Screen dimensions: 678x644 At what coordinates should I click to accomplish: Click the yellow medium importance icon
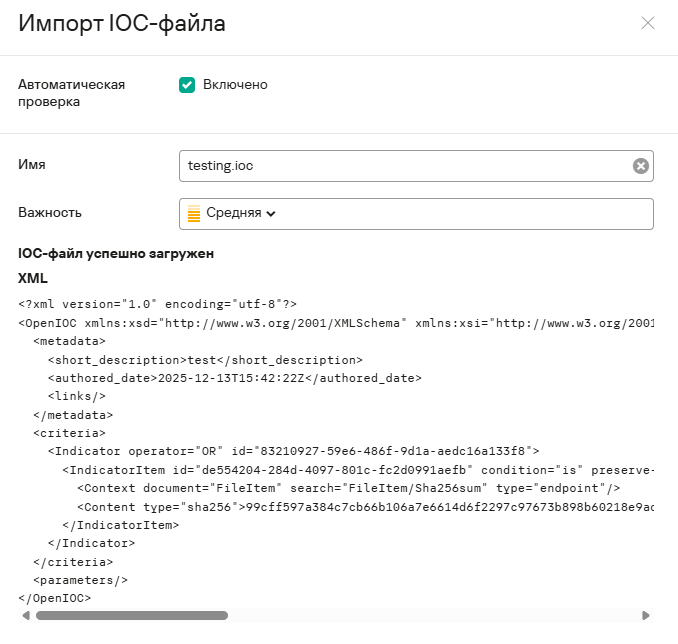click(194, 213)
